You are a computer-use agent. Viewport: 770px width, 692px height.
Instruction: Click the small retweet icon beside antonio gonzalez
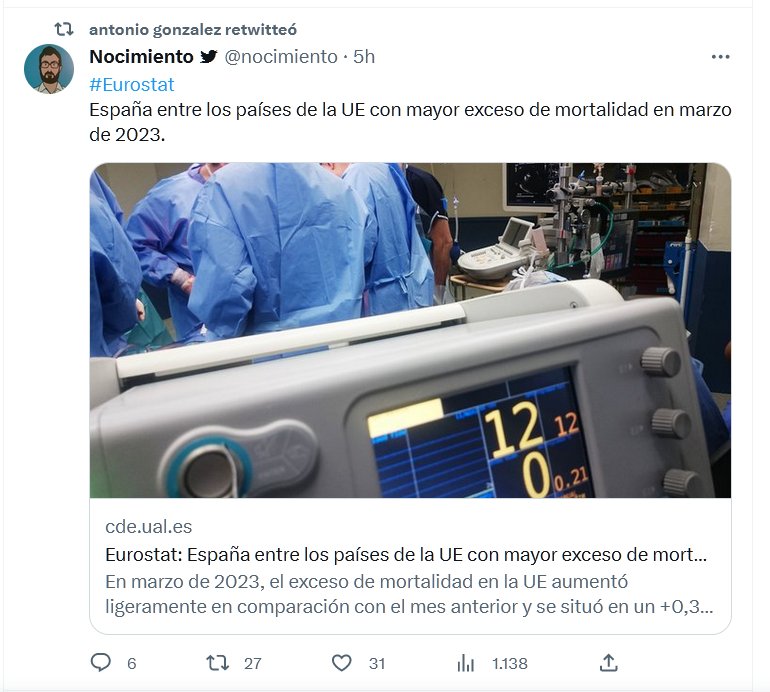click(x=64, y=30)
